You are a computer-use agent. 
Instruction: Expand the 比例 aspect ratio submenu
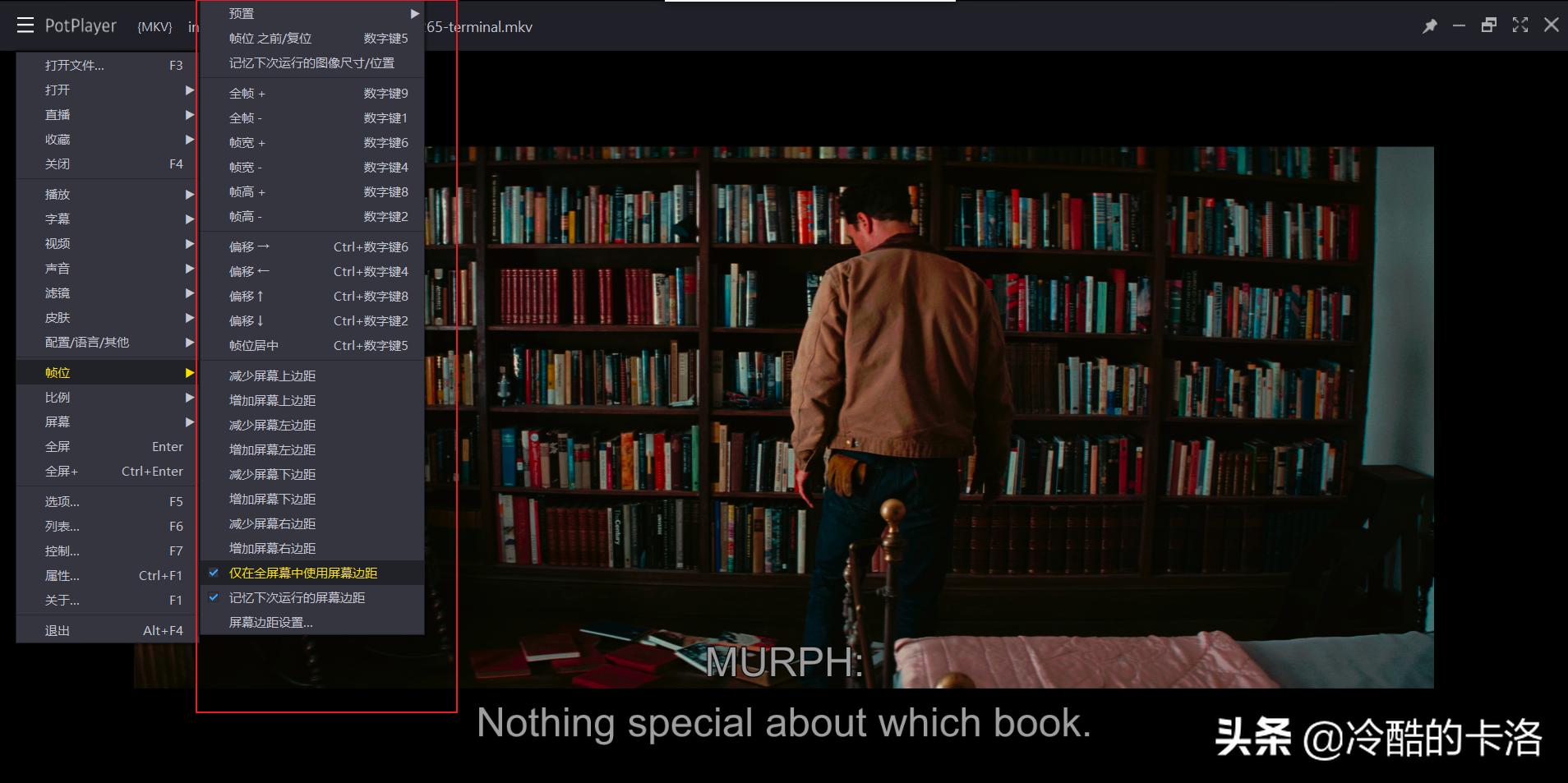point(106,397)
